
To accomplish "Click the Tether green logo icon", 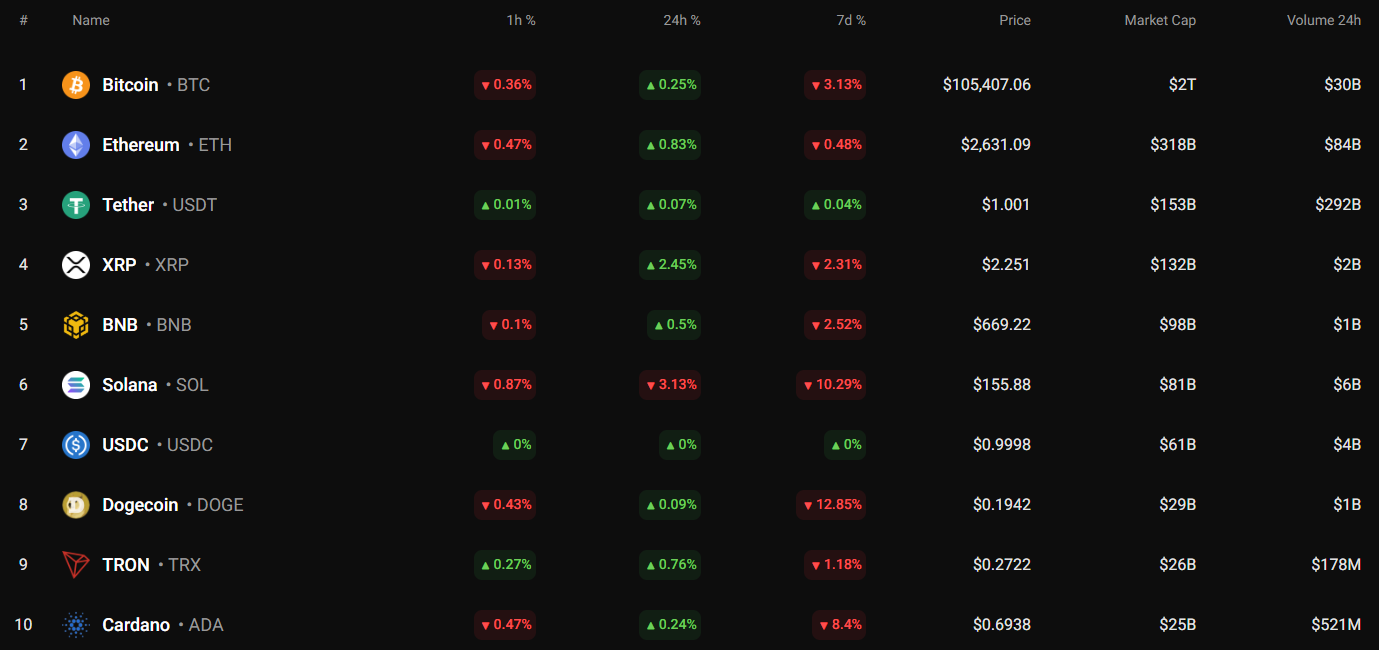I will tap(76, 205).
